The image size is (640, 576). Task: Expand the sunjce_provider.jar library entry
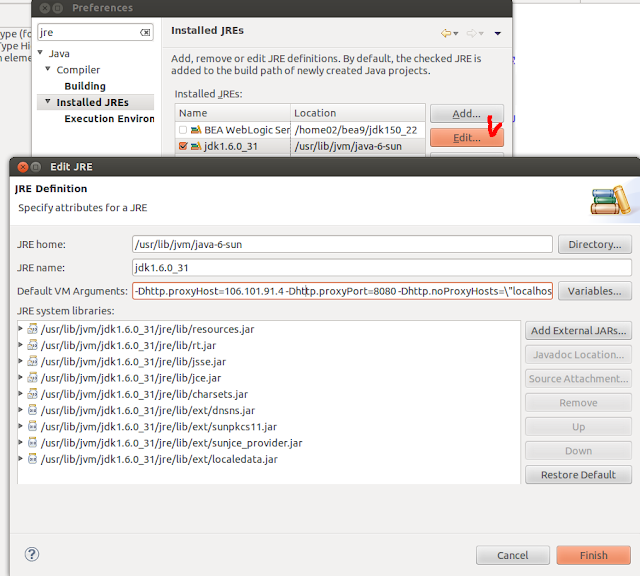(x=20, y=442)
